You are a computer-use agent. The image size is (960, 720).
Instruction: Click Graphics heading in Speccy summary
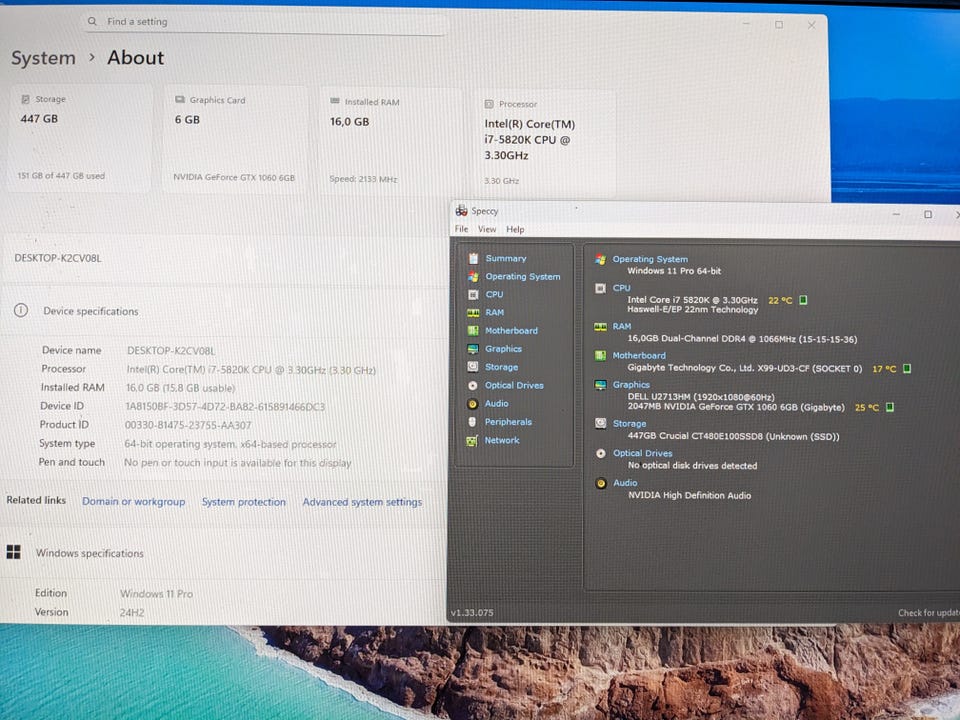click(x=631, y=384)
